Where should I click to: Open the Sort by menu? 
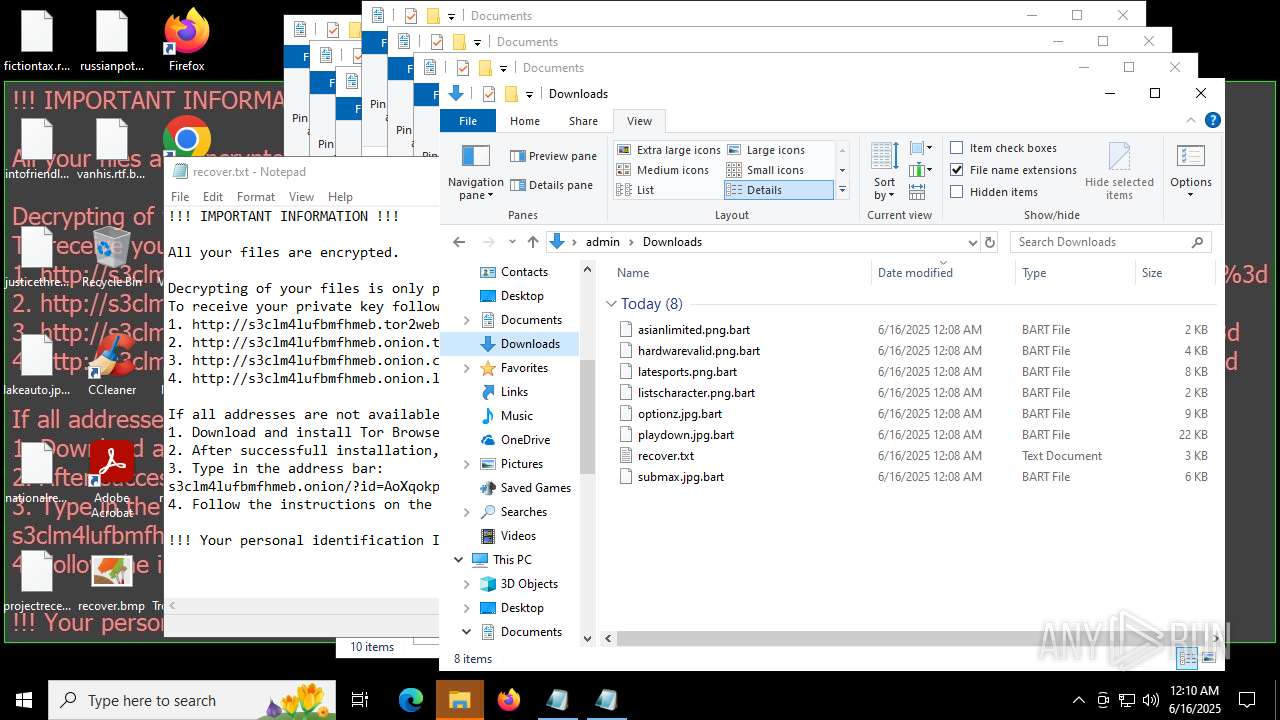tap(884, 171)
